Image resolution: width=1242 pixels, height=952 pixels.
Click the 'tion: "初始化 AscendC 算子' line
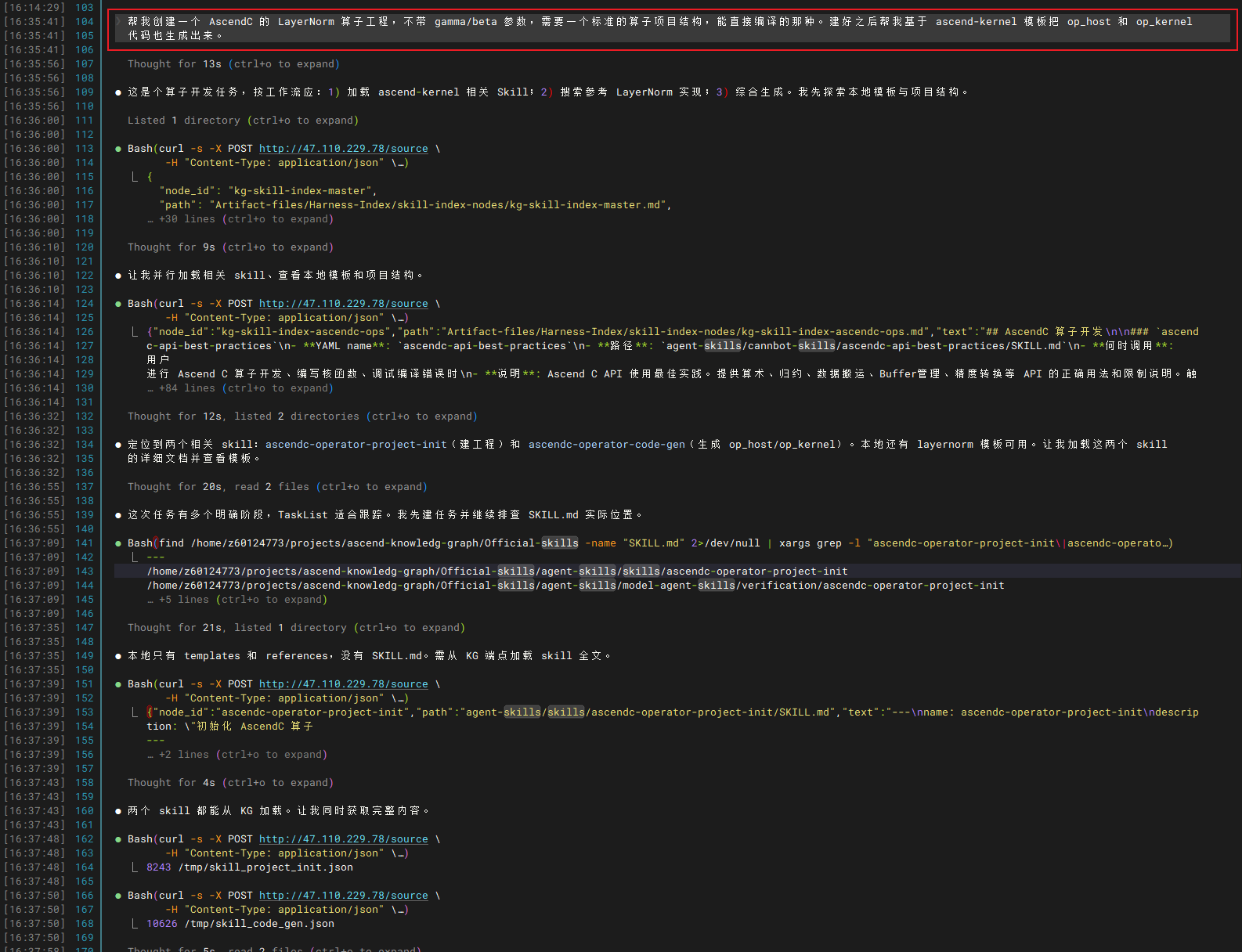tap(229, 727)
